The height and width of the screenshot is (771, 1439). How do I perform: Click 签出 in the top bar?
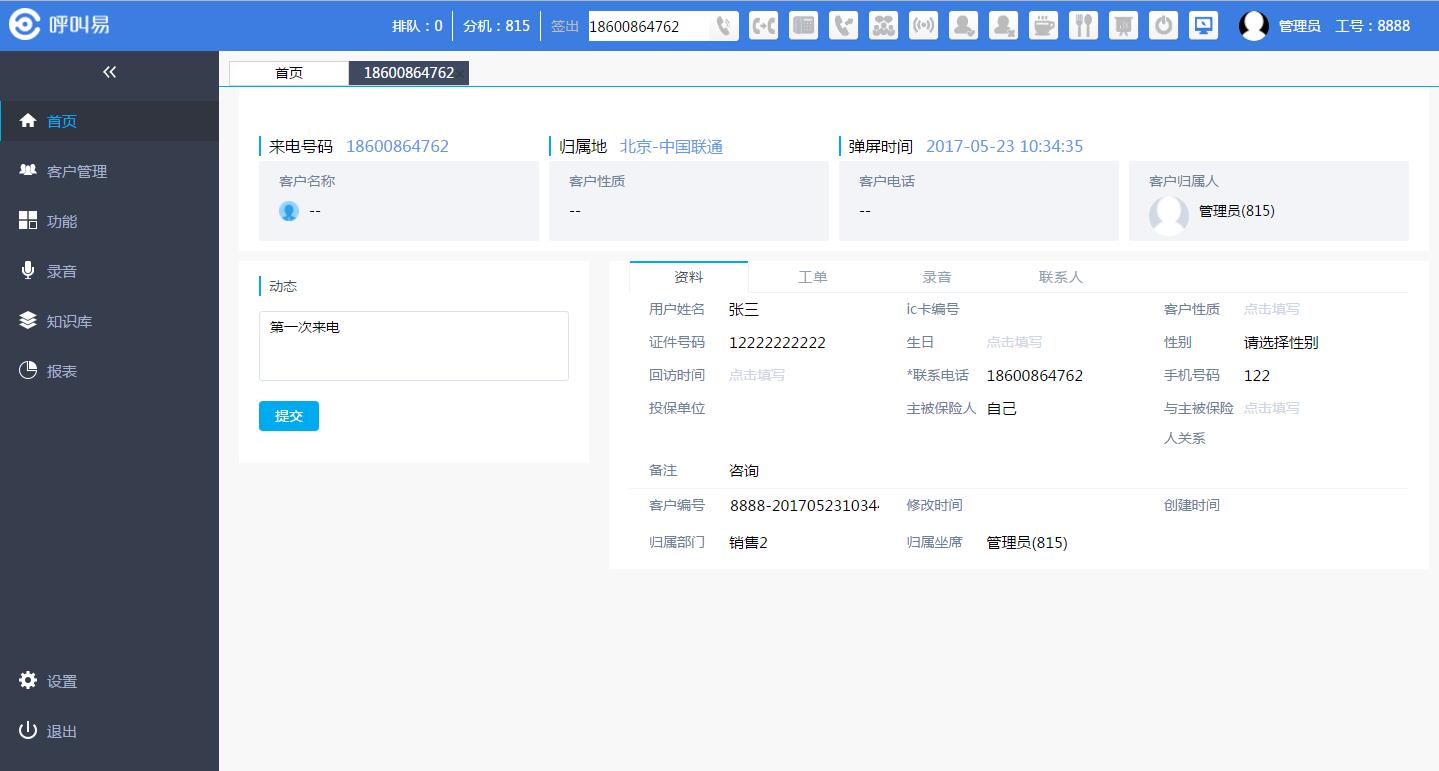click(x=565, y=26)
